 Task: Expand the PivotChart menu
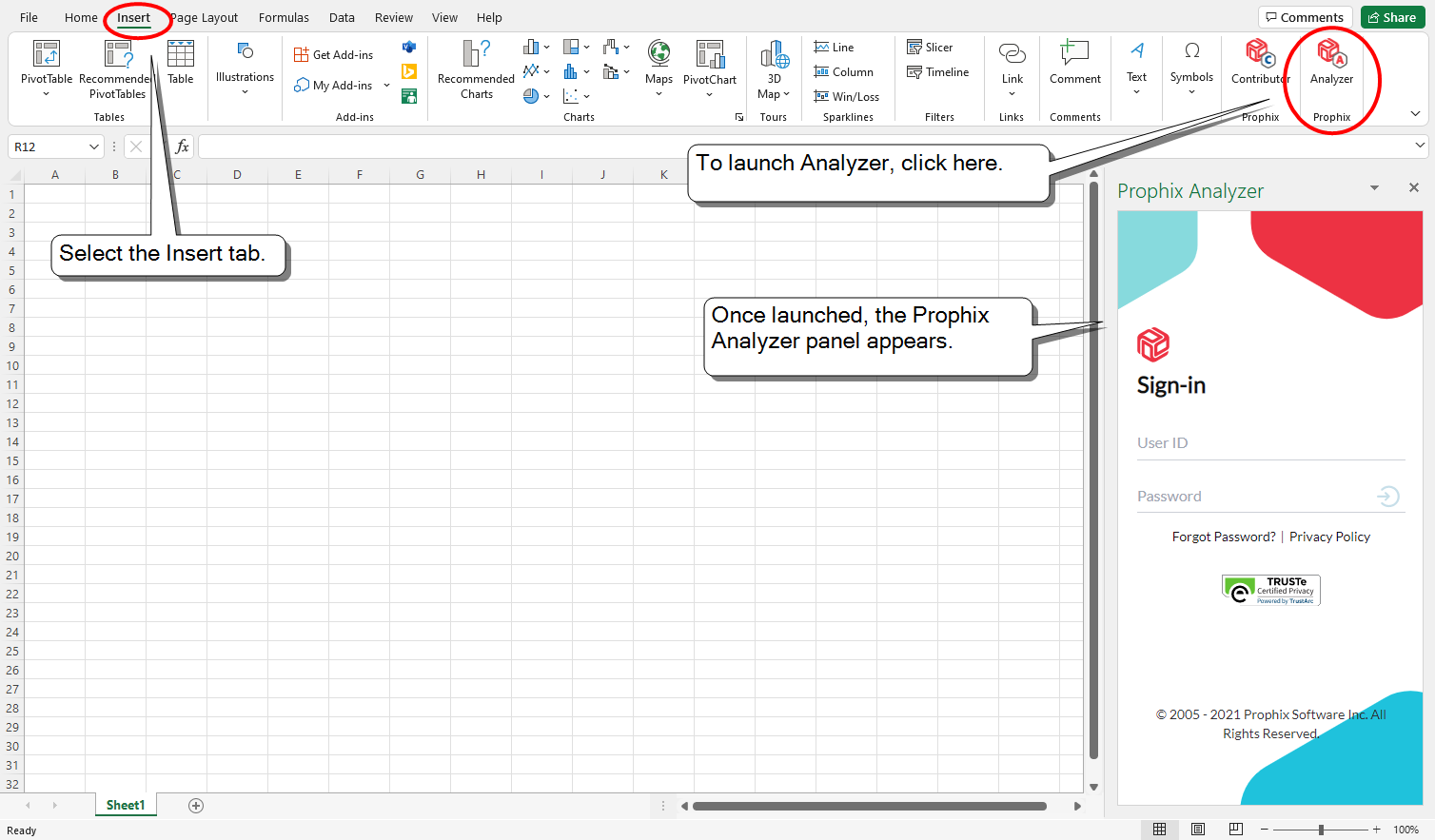[x=709, y=94]
